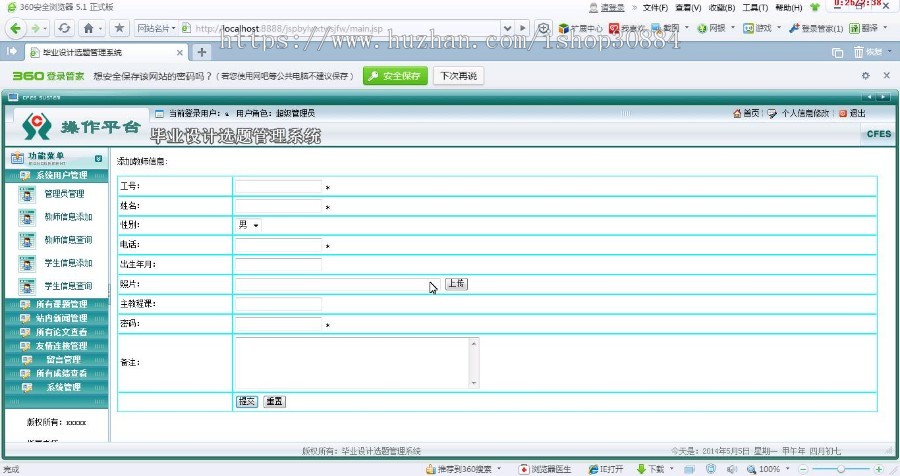
Task: Expand 留言管理 section
Action: (57, 359)
